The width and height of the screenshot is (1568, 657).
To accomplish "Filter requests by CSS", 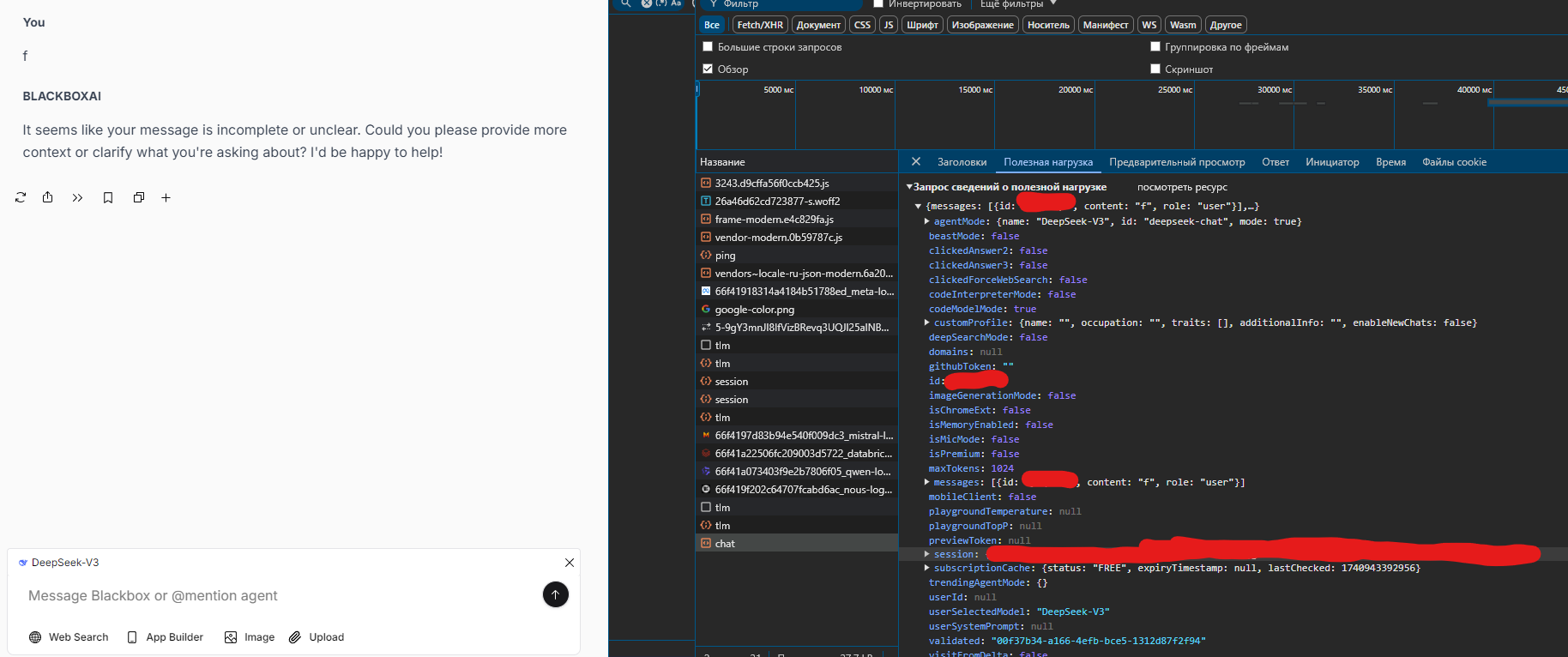I will 863,25.
